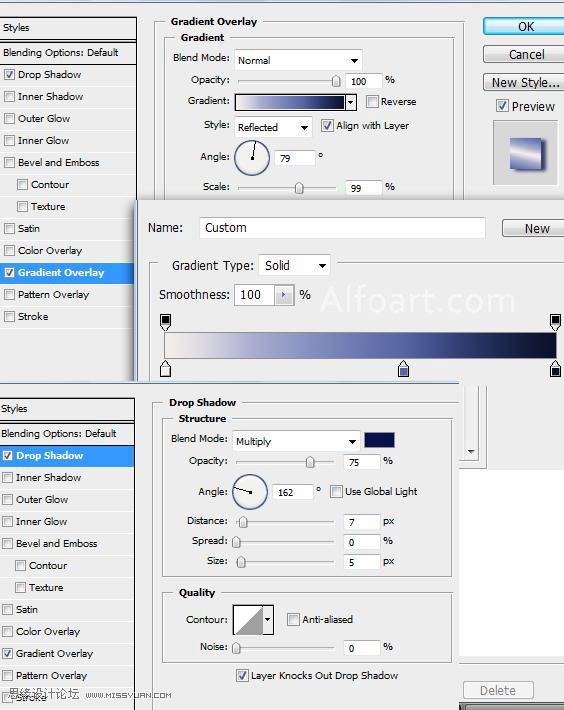This screenshot has height=710, width=564.
Task: Click the Spread slider handle
Action: (236, 542)
